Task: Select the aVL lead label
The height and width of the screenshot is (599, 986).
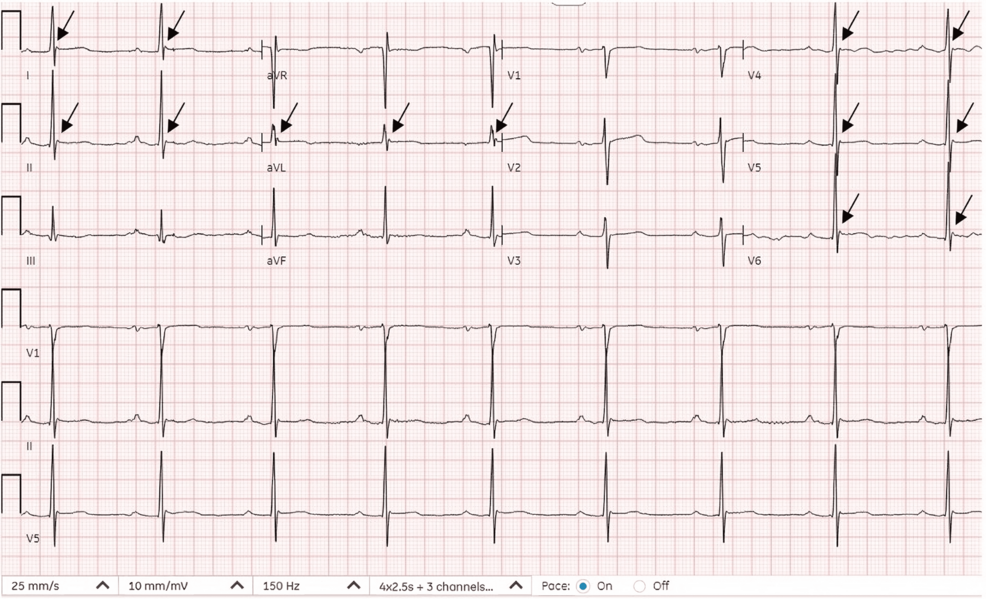Action: pyautogui.click(x=276, y=168)
